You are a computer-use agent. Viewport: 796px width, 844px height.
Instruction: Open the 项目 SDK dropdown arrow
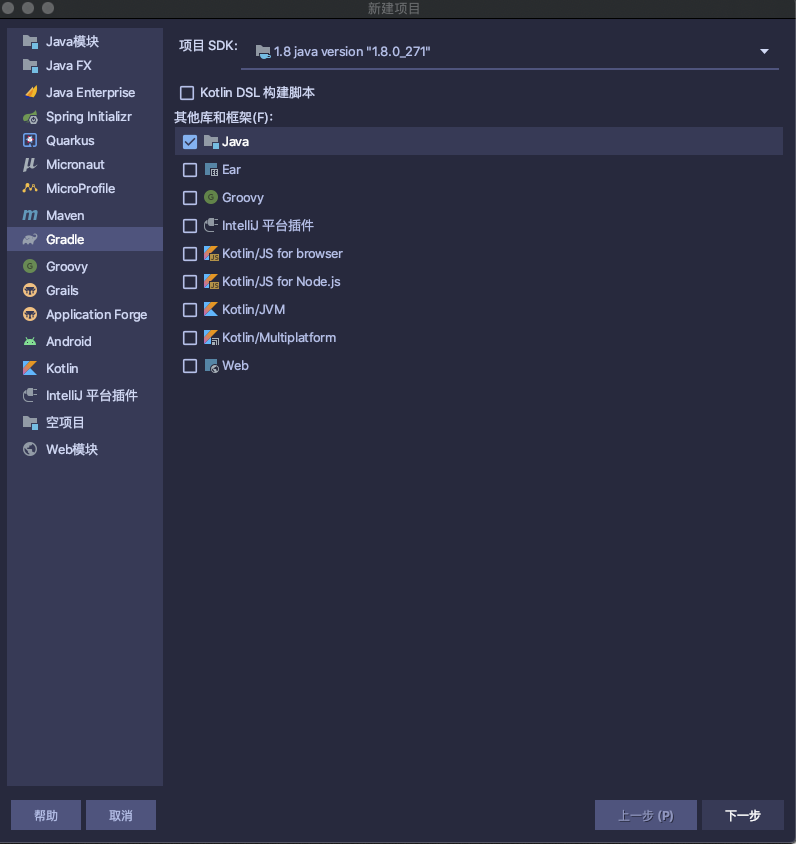coord(764,52)
